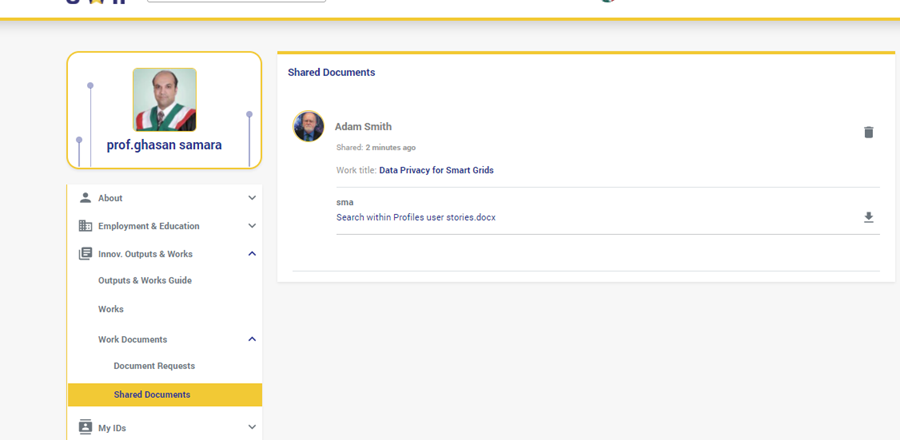The width and height of the screenshot is (900, 440).
Task: Click the Employment & Education building icon
Action: [85, 226]
